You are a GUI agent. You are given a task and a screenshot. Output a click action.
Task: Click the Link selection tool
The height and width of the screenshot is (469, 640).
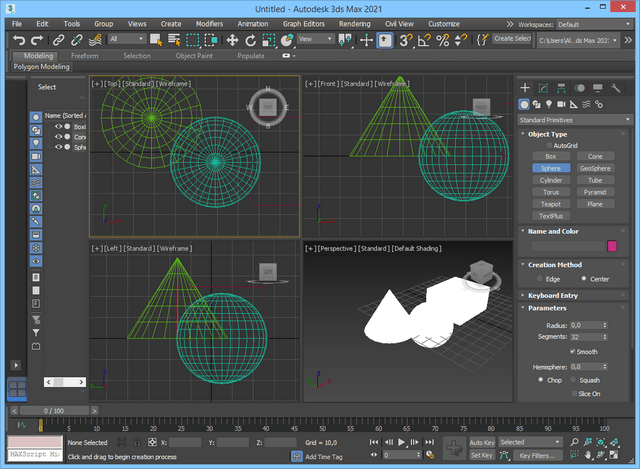tap(60, 40)
